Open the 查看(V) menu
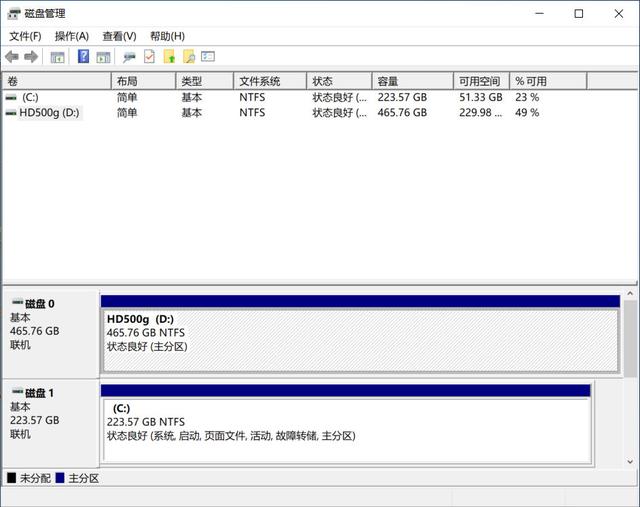 coord(119,36)
